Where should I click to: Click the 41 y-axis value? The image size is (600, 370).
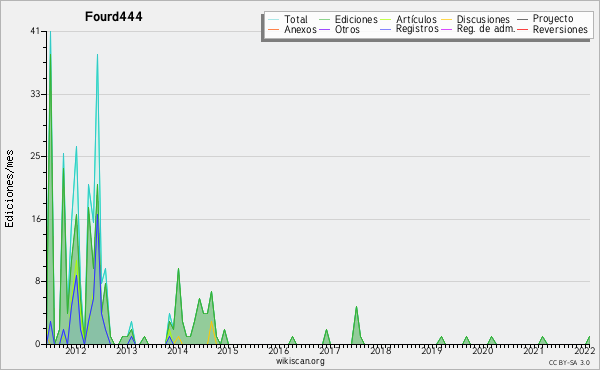[x=35, y=31]
